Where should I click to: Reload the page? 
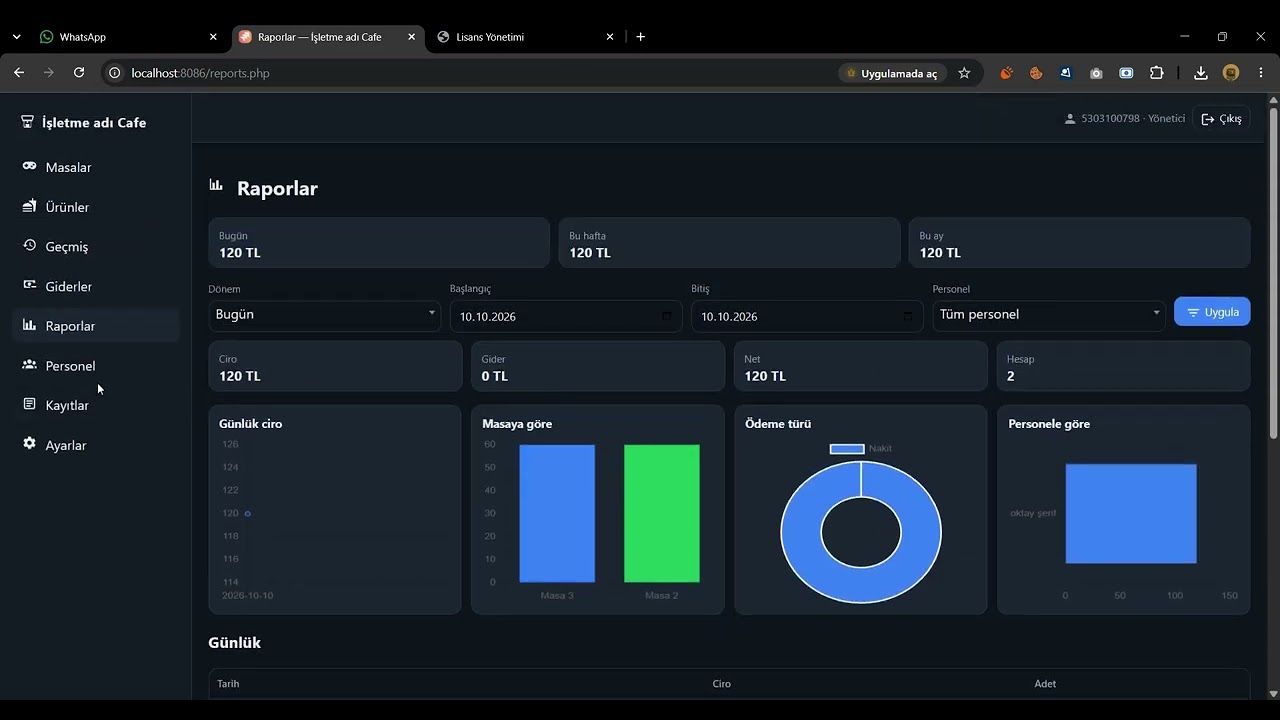pyautogui.click(x=79, y=73)
